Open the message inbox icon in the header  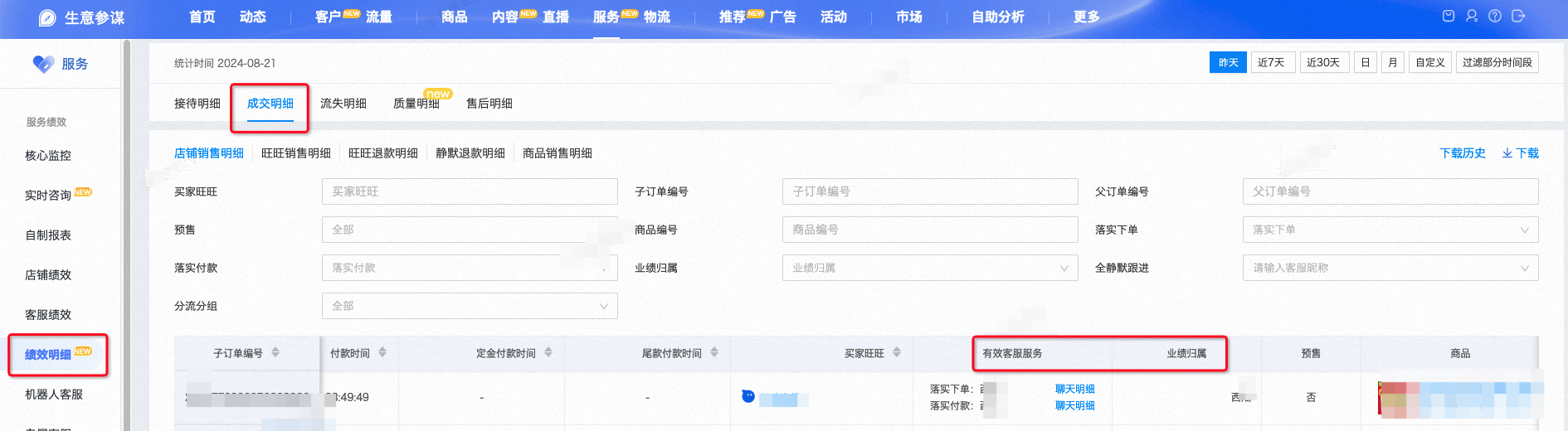point(1449,16)
